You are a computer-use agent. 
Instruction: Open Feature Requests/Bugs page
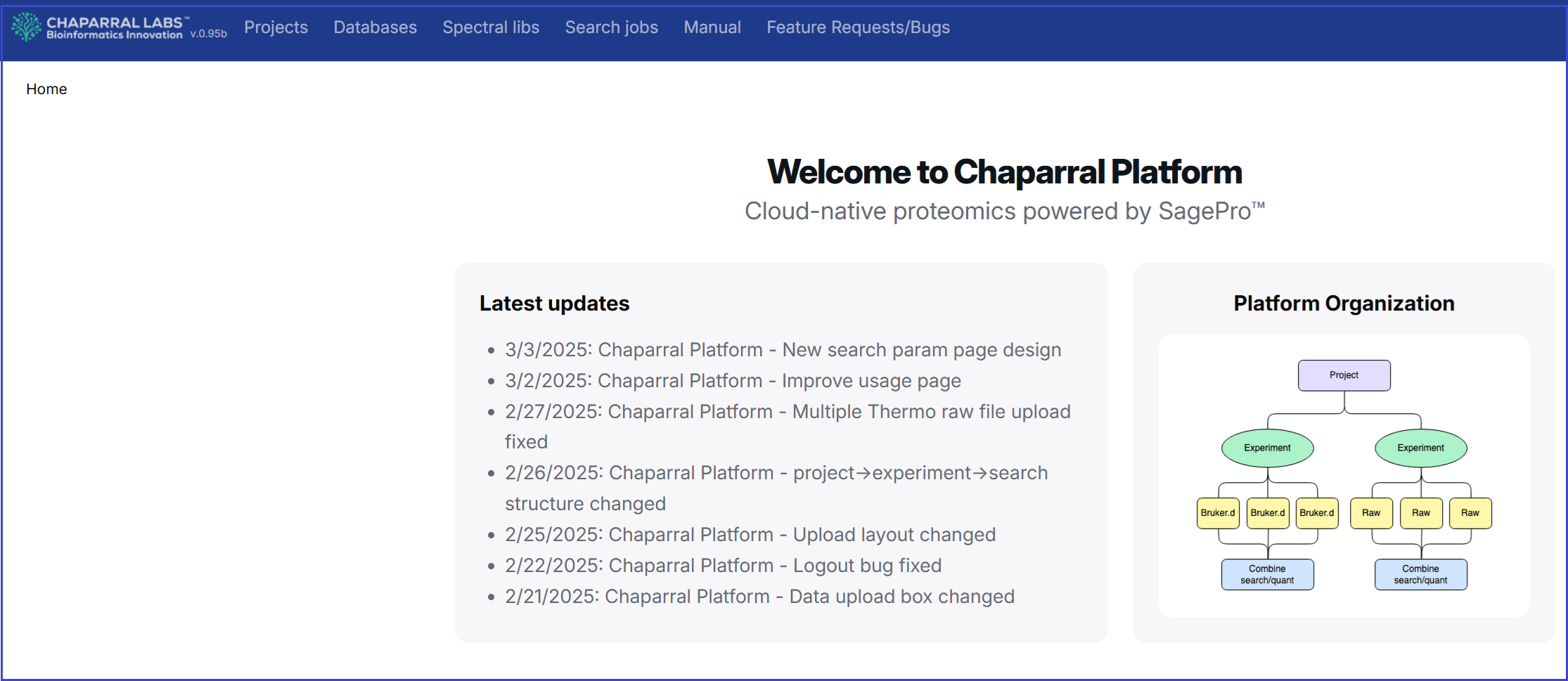pyautogui.click(x=858, y=27)
